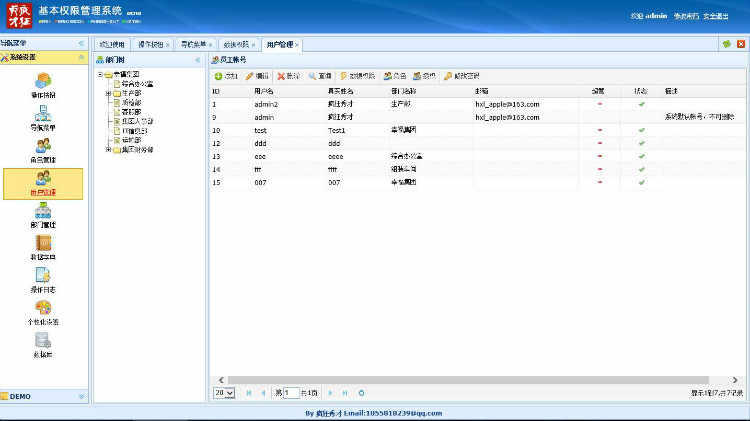Viewport: 750px width, 421px height.
Task: Toggle status checkmark for eee row
Action: (x=641, y=156)
